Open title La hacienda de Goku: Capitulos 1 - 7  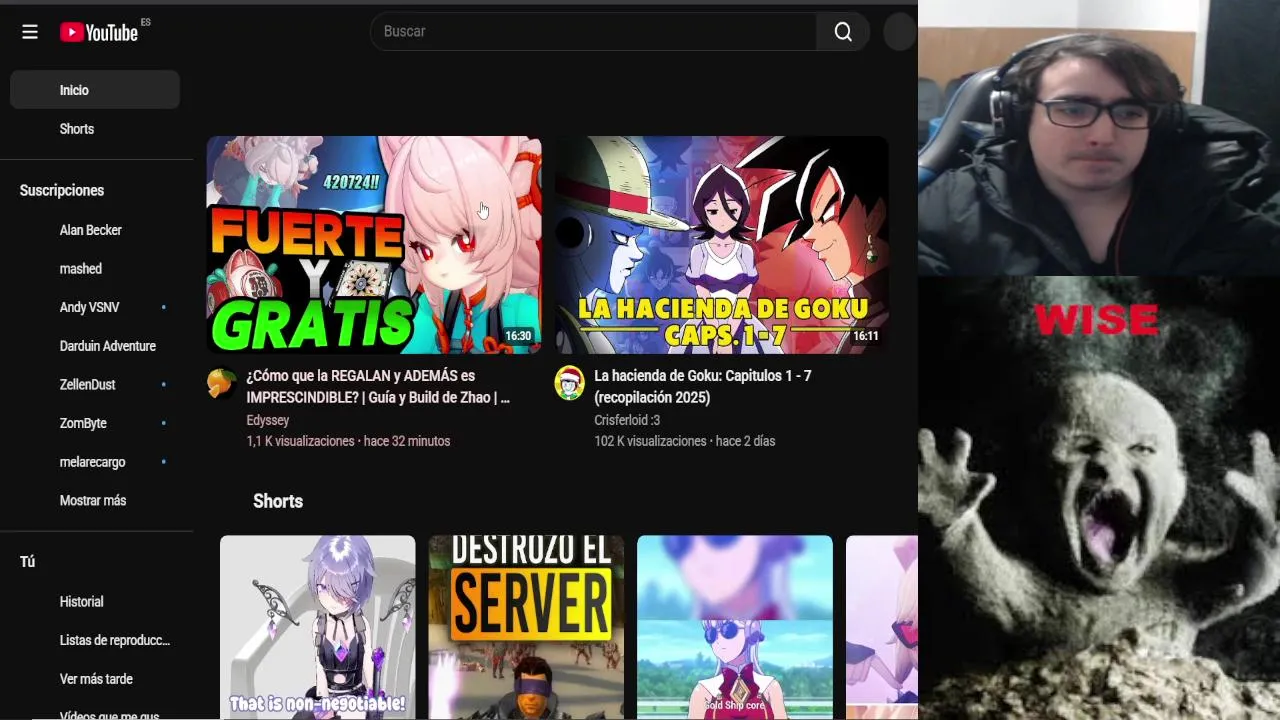pos(703,386)
